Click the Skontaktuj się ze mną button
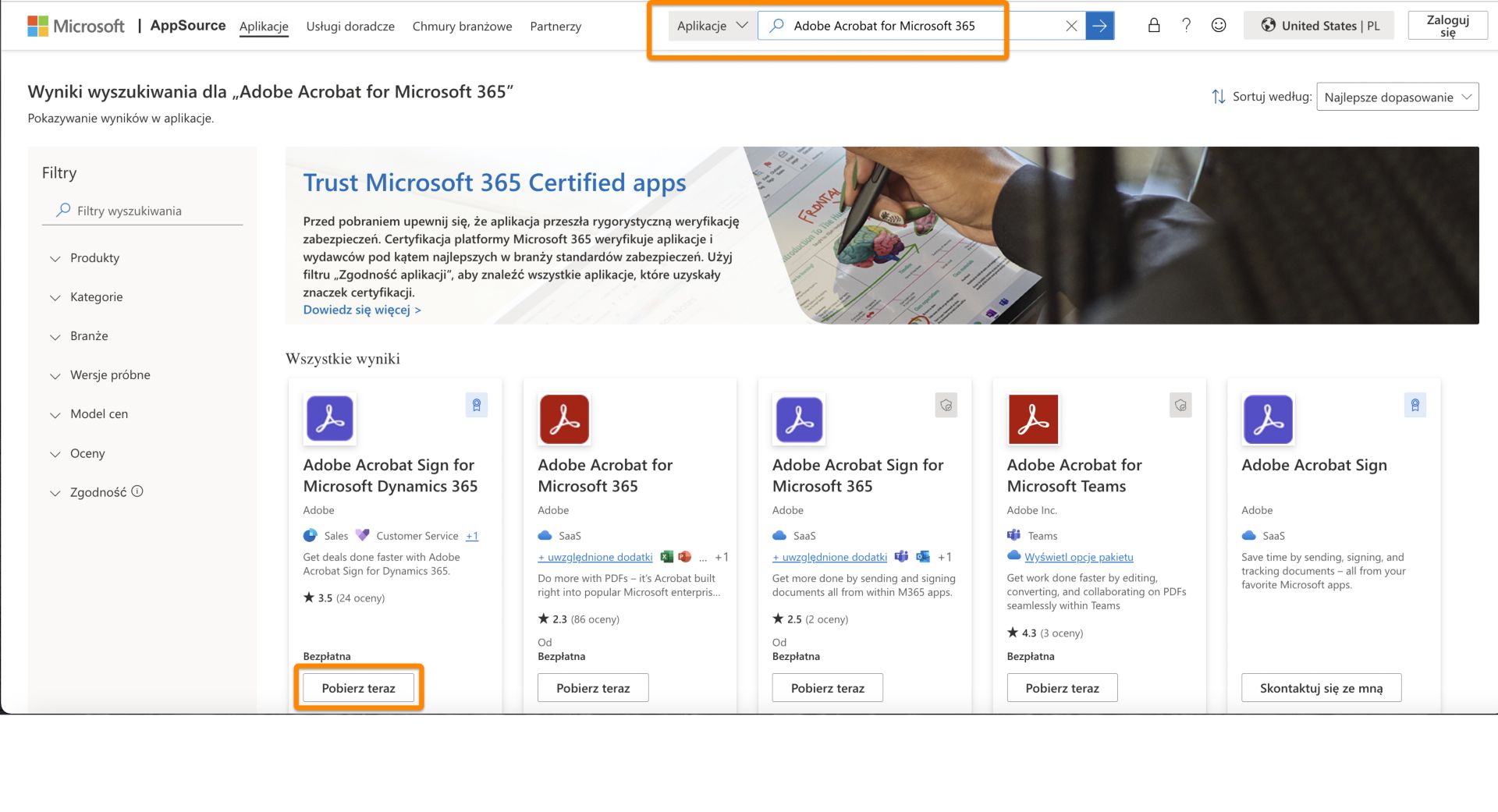The height and width of the screenshot is (812, 1498). (1321, 688)
